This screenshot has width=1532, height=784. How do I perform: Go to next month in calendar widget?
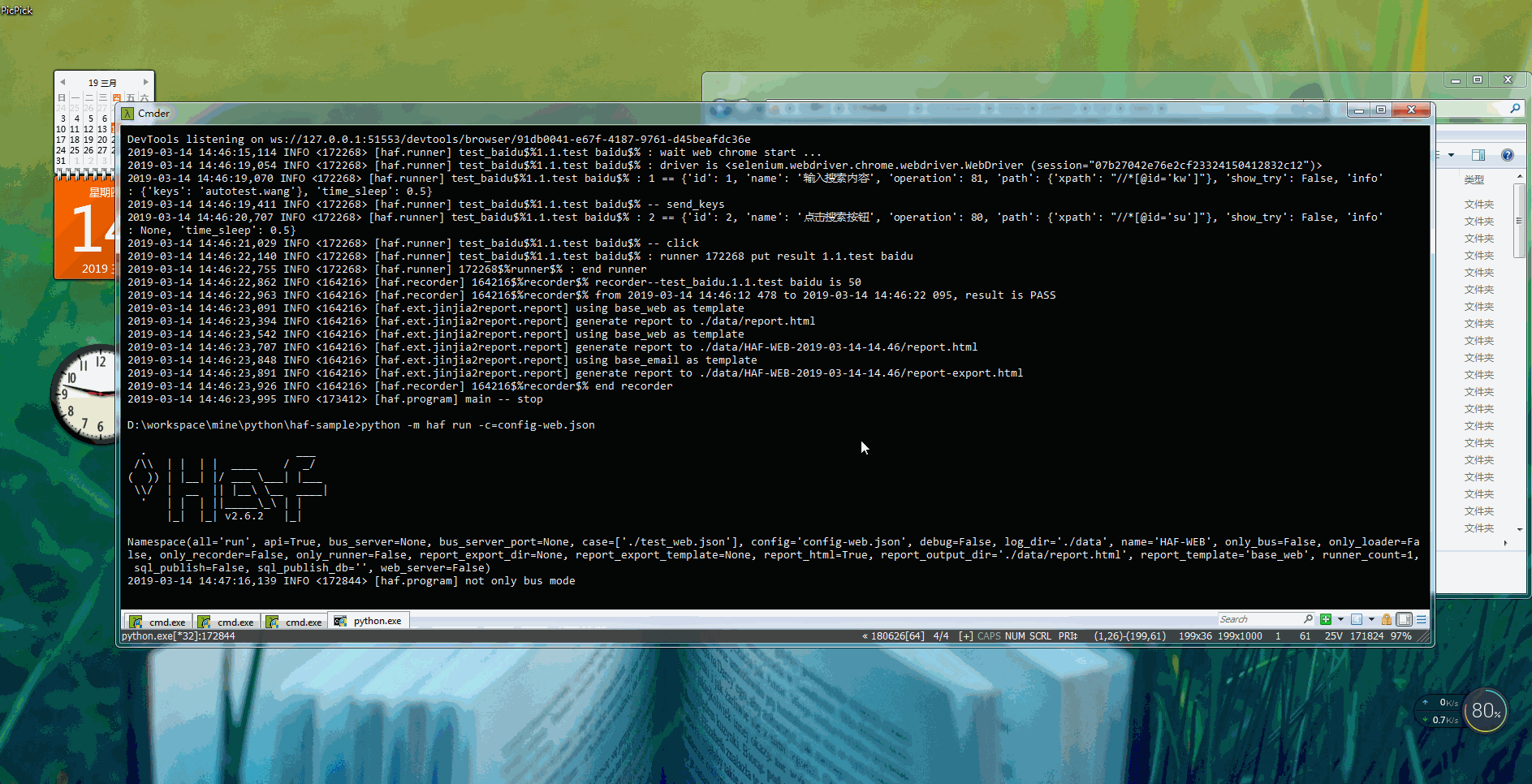(x=145, y=82)
